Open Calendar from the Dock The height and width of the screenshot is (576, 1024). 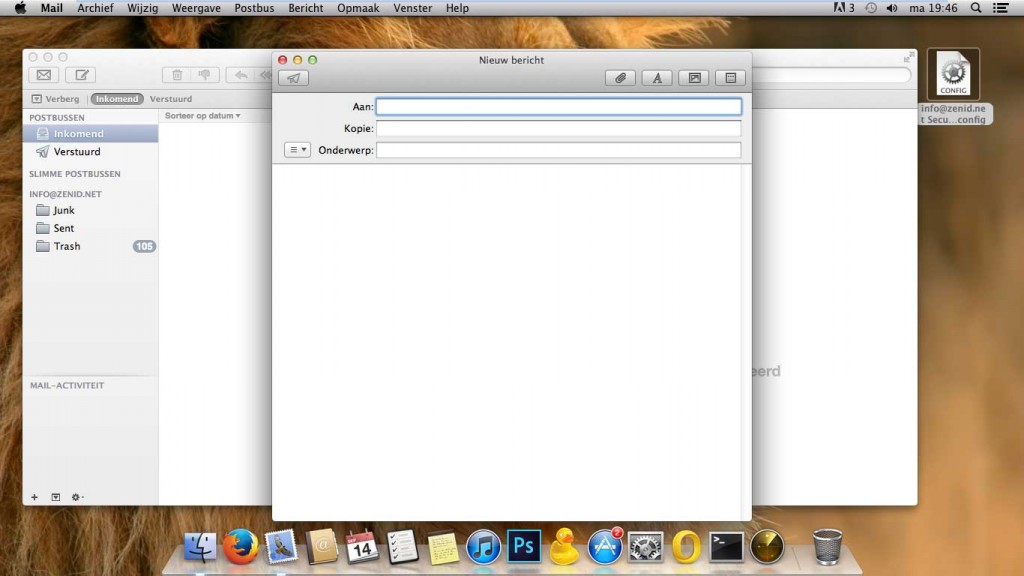tap(362, 547)
